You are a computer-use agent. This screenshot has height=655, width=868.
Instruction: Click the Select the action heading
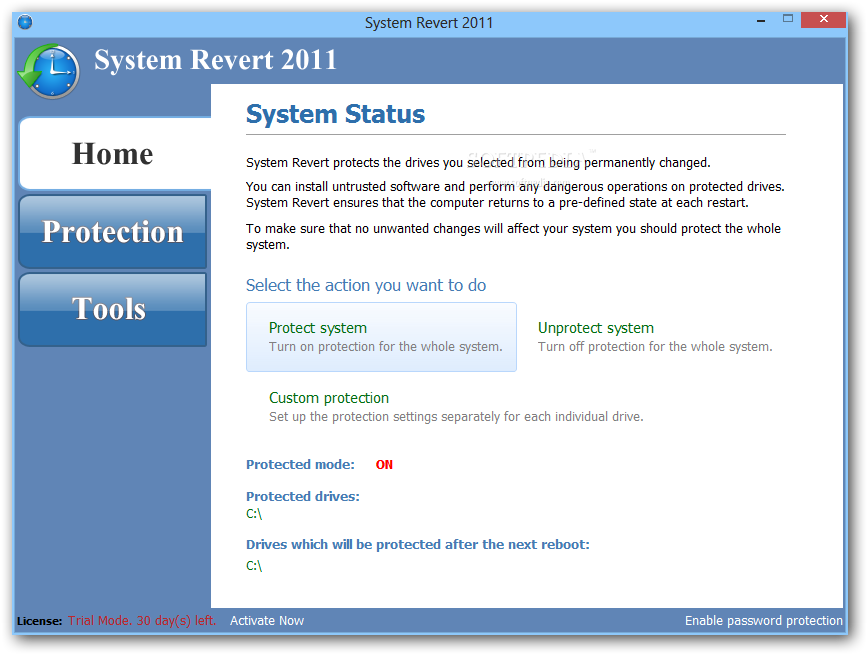coord(366,285)
